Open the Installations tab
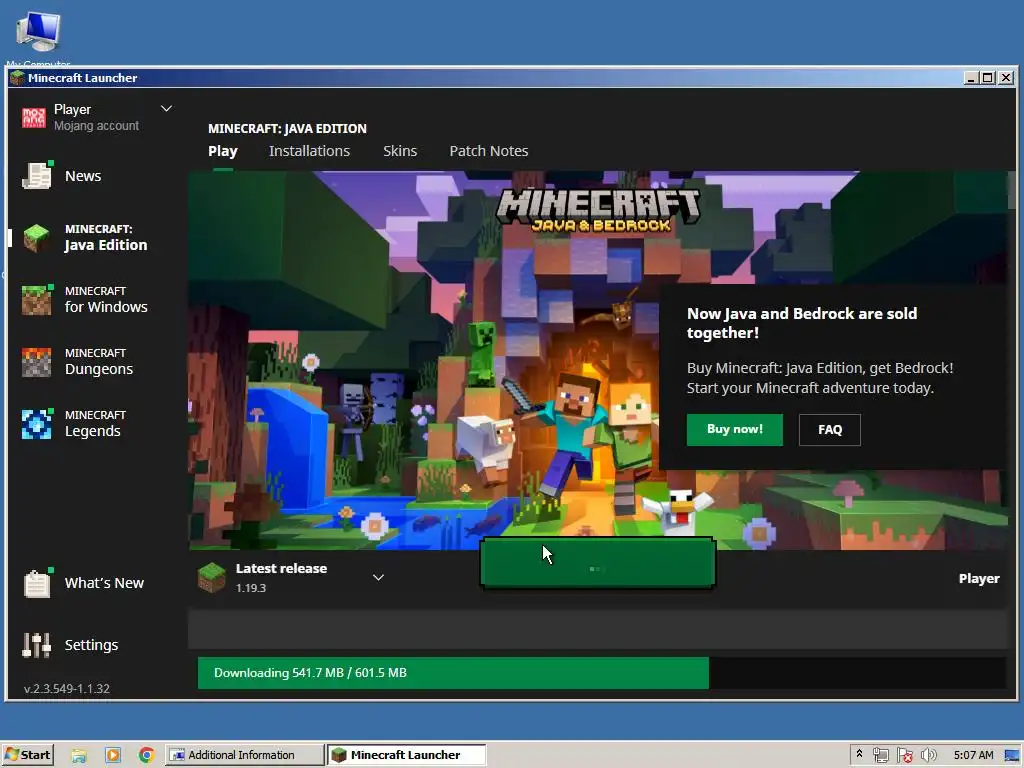This screenshot has height=768, width=1024. (310, 151)
